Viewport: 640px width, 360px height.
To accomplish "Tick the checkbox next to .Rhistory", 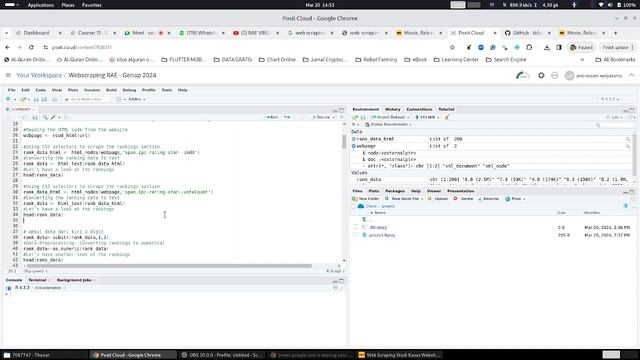I will (356, 227).
